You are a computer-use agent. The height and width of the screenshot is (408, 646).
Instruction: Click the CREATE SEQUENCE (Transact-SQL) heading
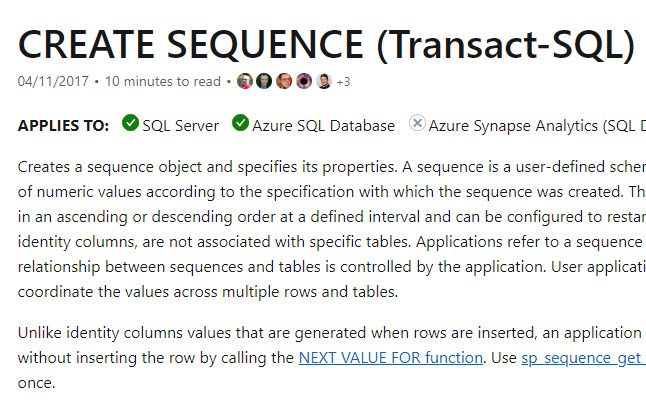coord(326,45)
